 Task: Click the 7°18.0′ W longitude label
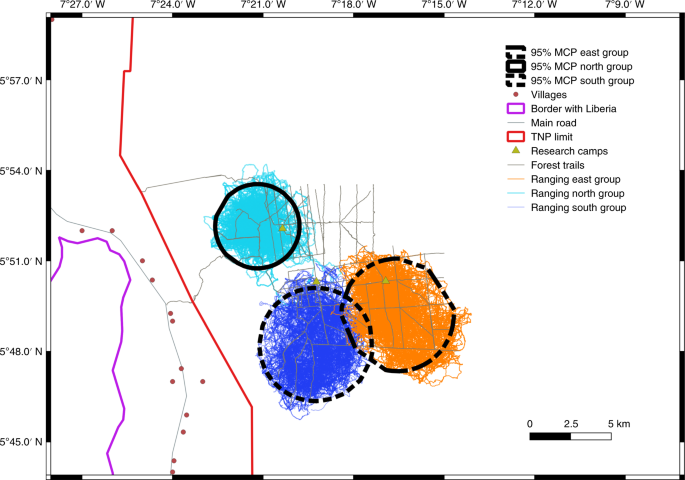[354, 4]
